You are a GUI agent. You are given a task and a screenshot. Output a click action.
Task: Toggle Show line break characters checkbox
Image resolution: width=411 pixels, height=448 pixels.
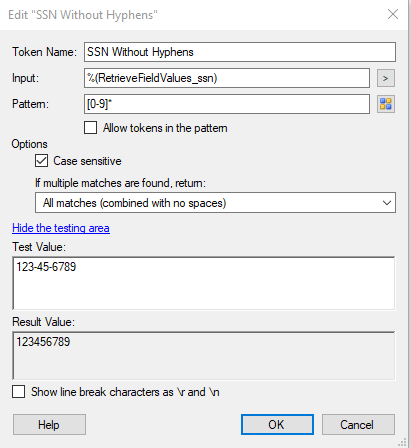pyautogui.click(x=19, y=392)
